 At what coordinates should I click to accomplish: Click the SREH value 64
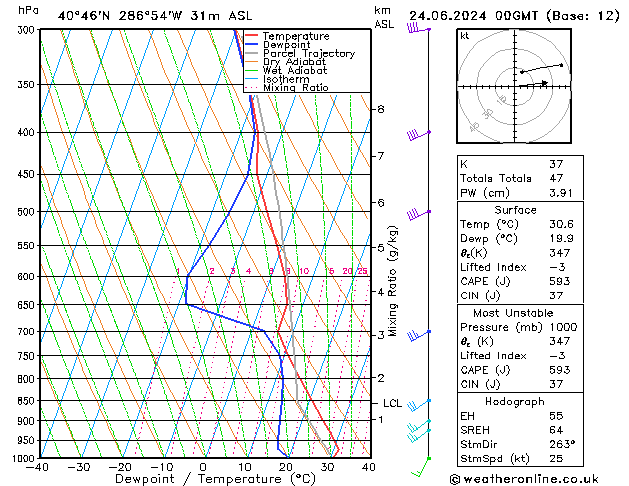(x=556, y=430)
